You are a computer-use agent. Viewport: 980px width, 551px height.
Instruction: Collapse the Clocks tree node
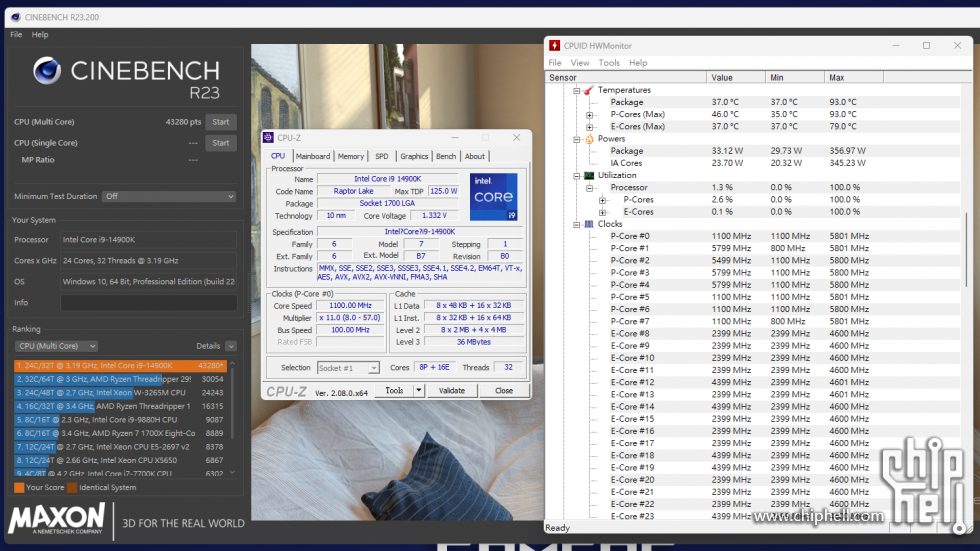[577, 224]
